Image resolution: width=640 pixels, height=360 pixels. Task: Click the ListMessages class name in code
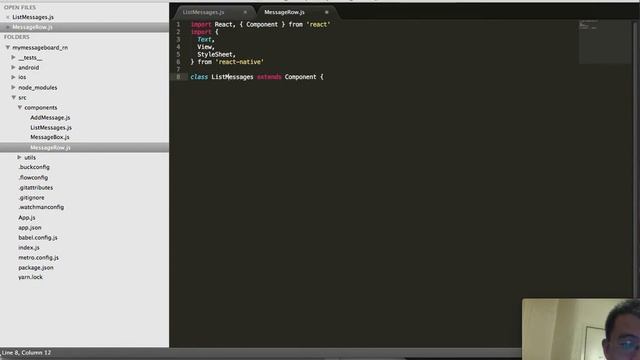232,77
